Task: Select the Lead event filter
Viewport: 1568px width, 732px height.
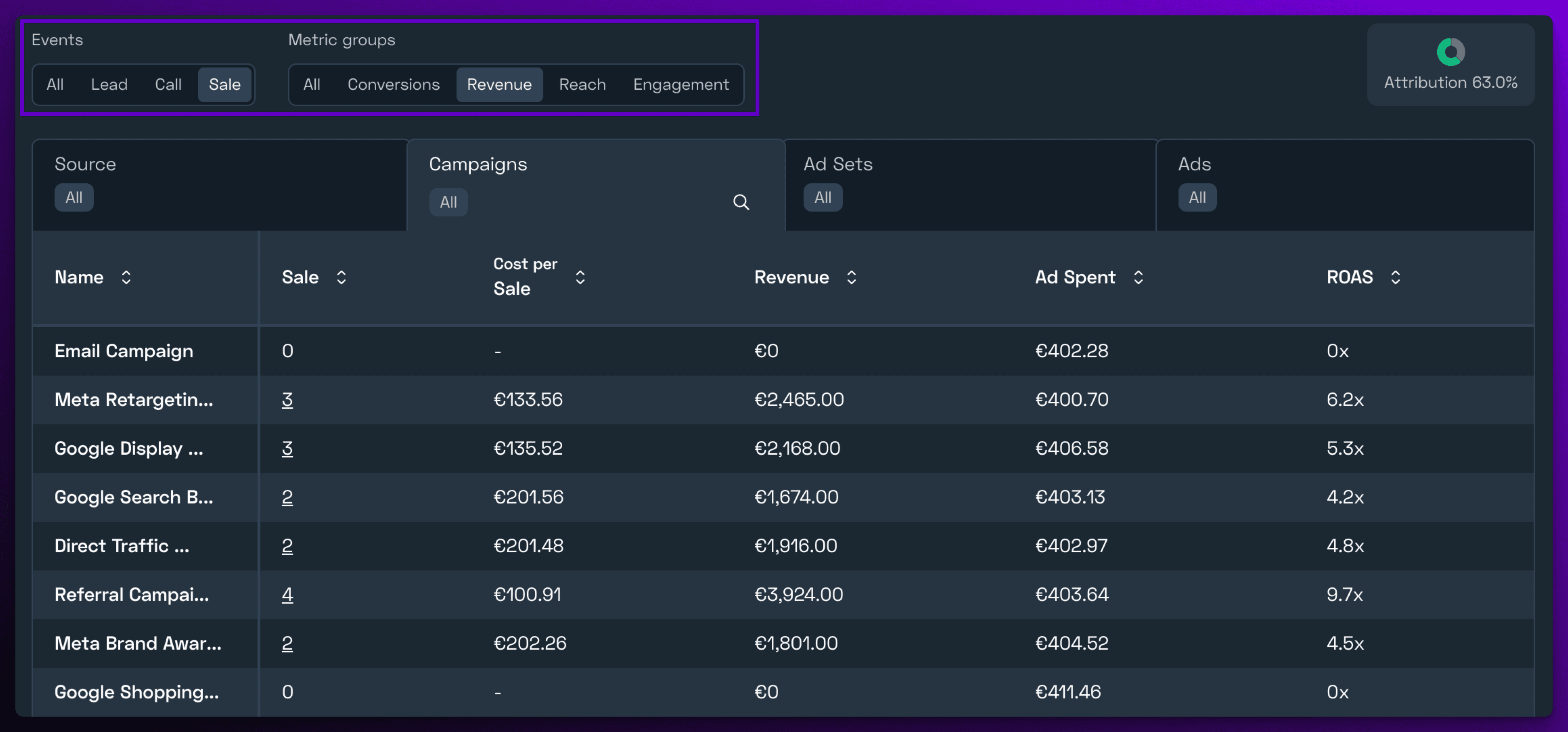Action: tap(109, 85)
